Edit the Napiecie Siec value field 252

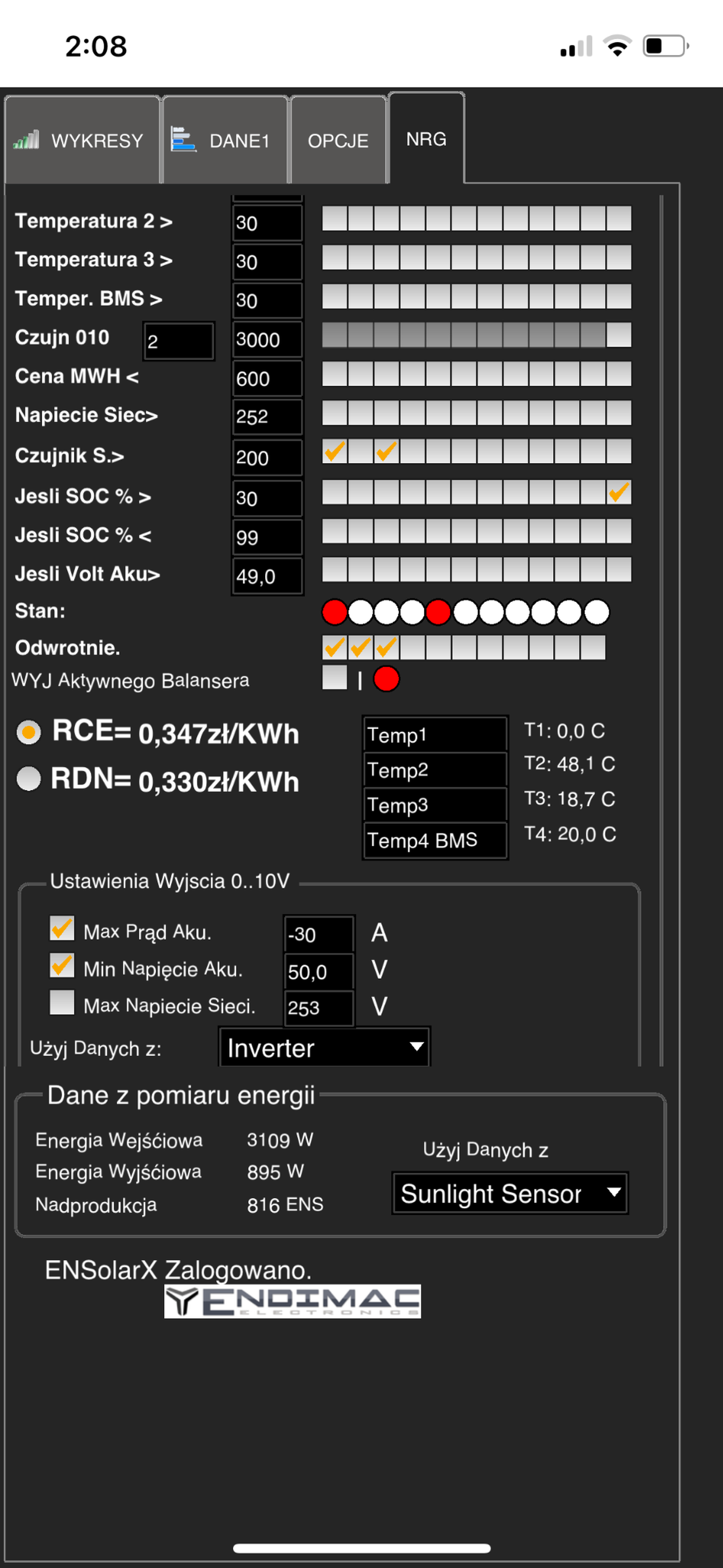267,417
